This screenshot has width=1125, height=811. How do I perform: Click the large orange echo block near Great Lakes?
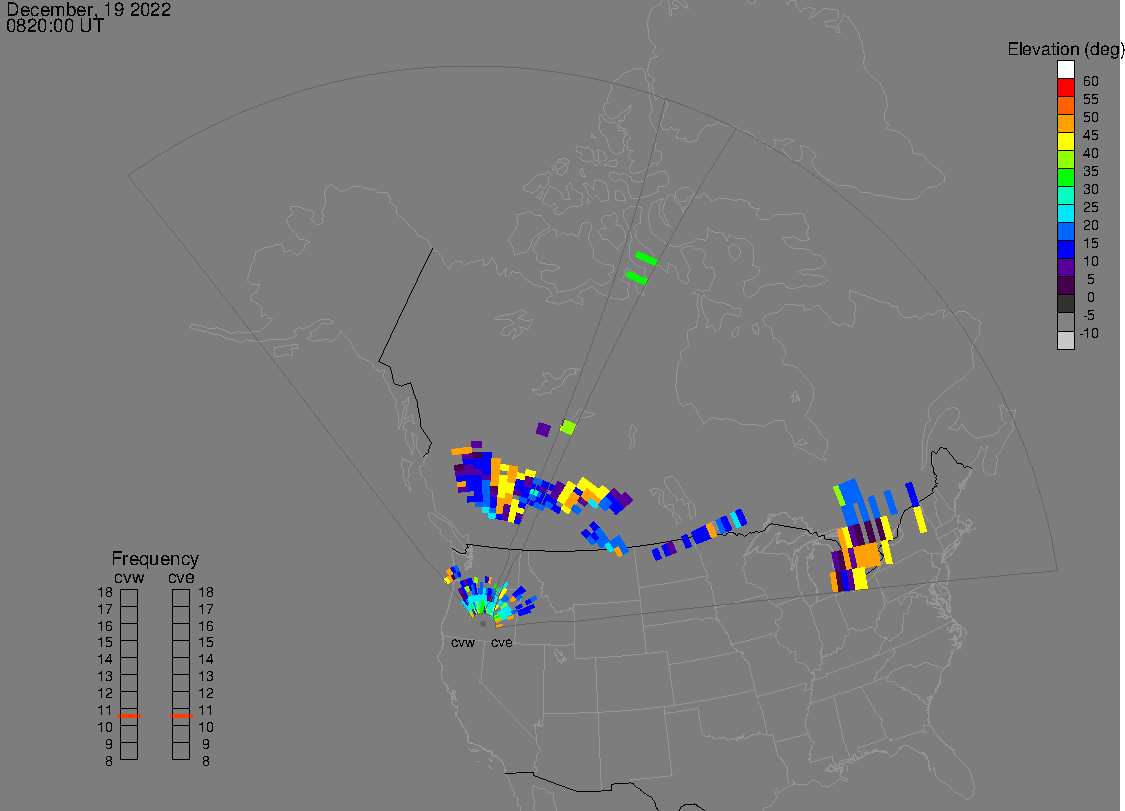click(x=865, y=555)
